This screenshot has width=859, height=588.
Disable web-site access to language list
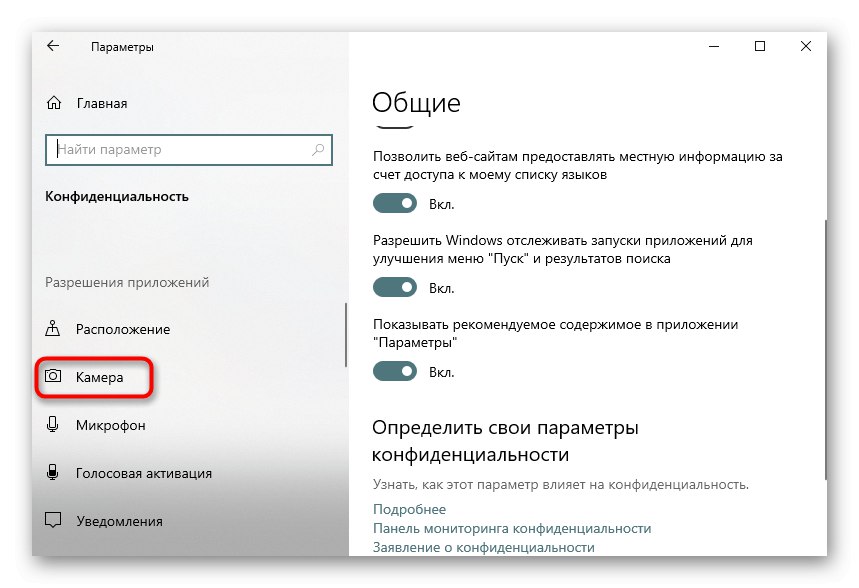click(394, 202)
